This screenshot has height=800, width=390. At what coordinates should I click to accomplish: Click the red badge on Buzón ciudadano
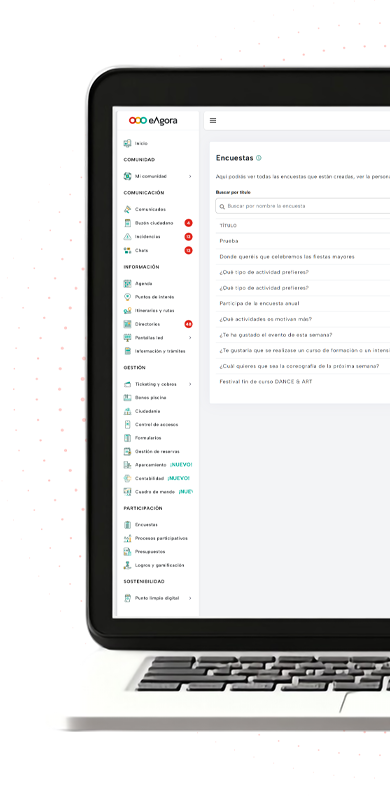point(188,223)
